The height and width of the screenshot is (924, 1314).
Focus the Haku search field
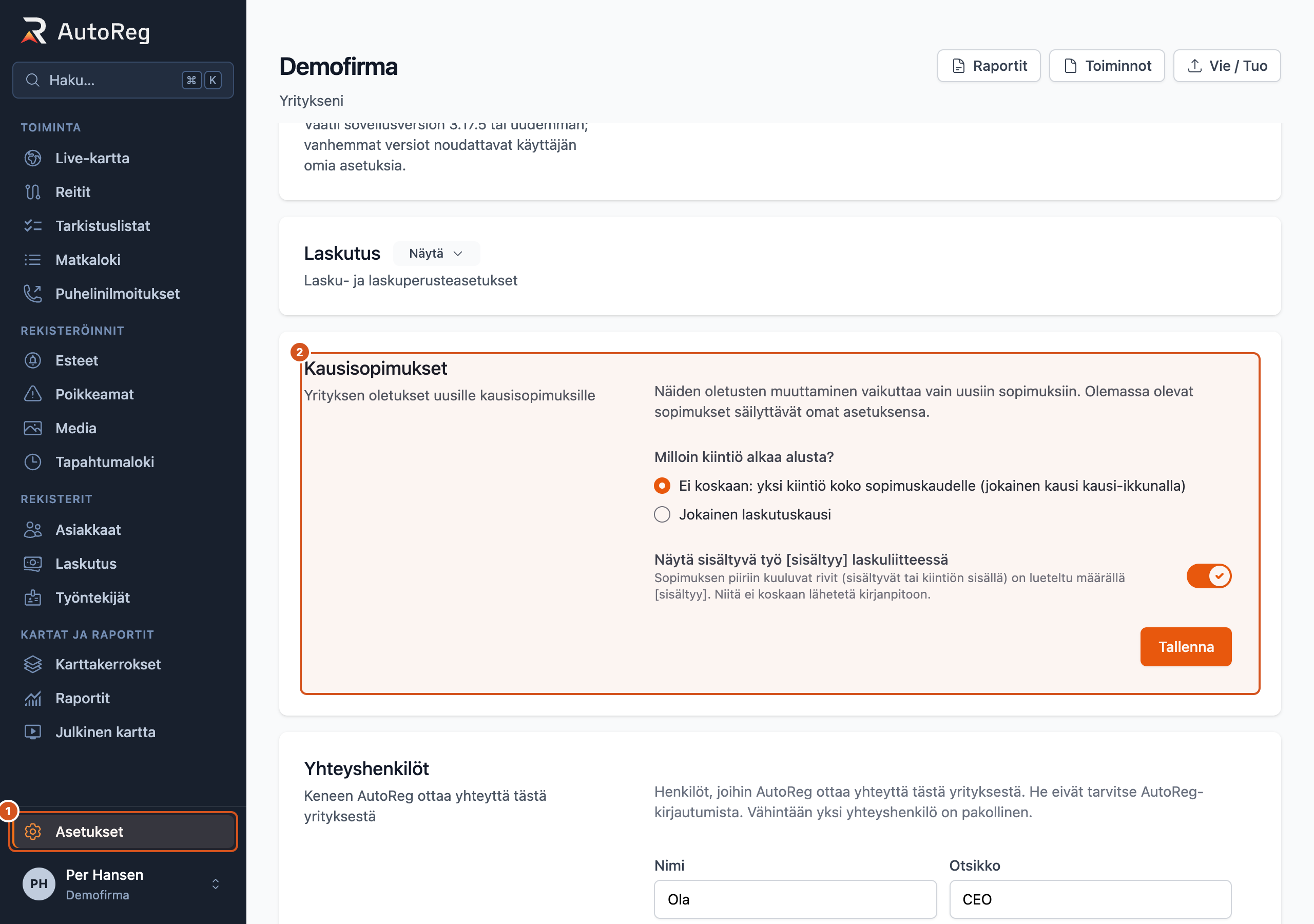(123, 80)
